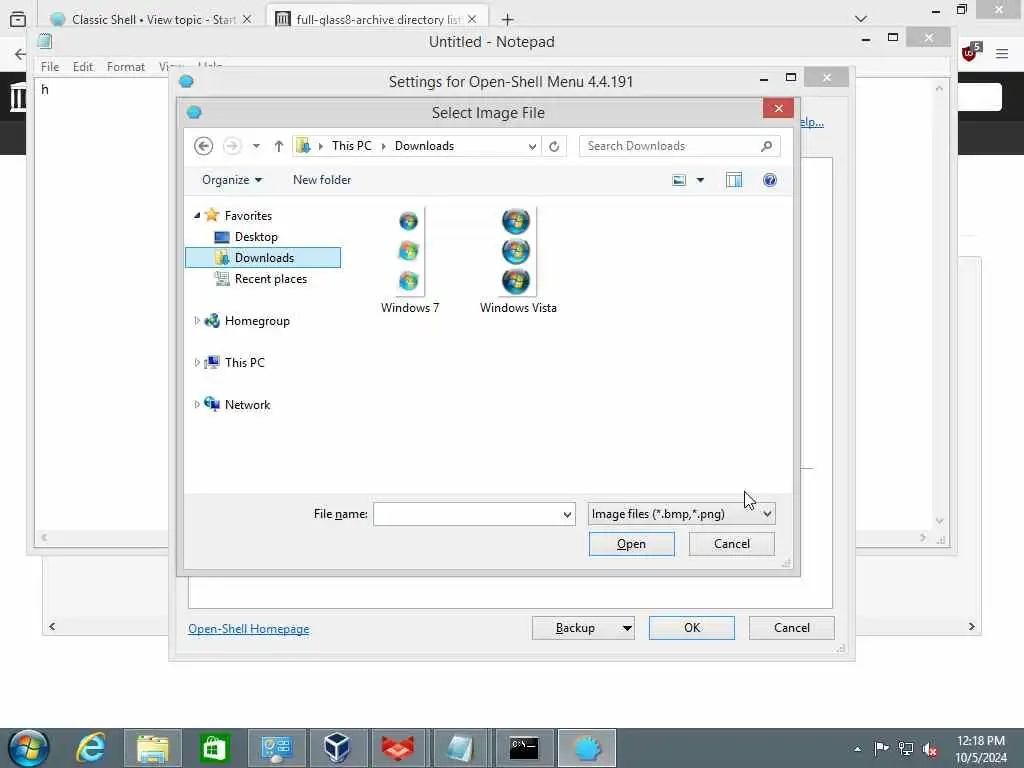Click the Start orb on the taskbar

[x=27, y=748]
